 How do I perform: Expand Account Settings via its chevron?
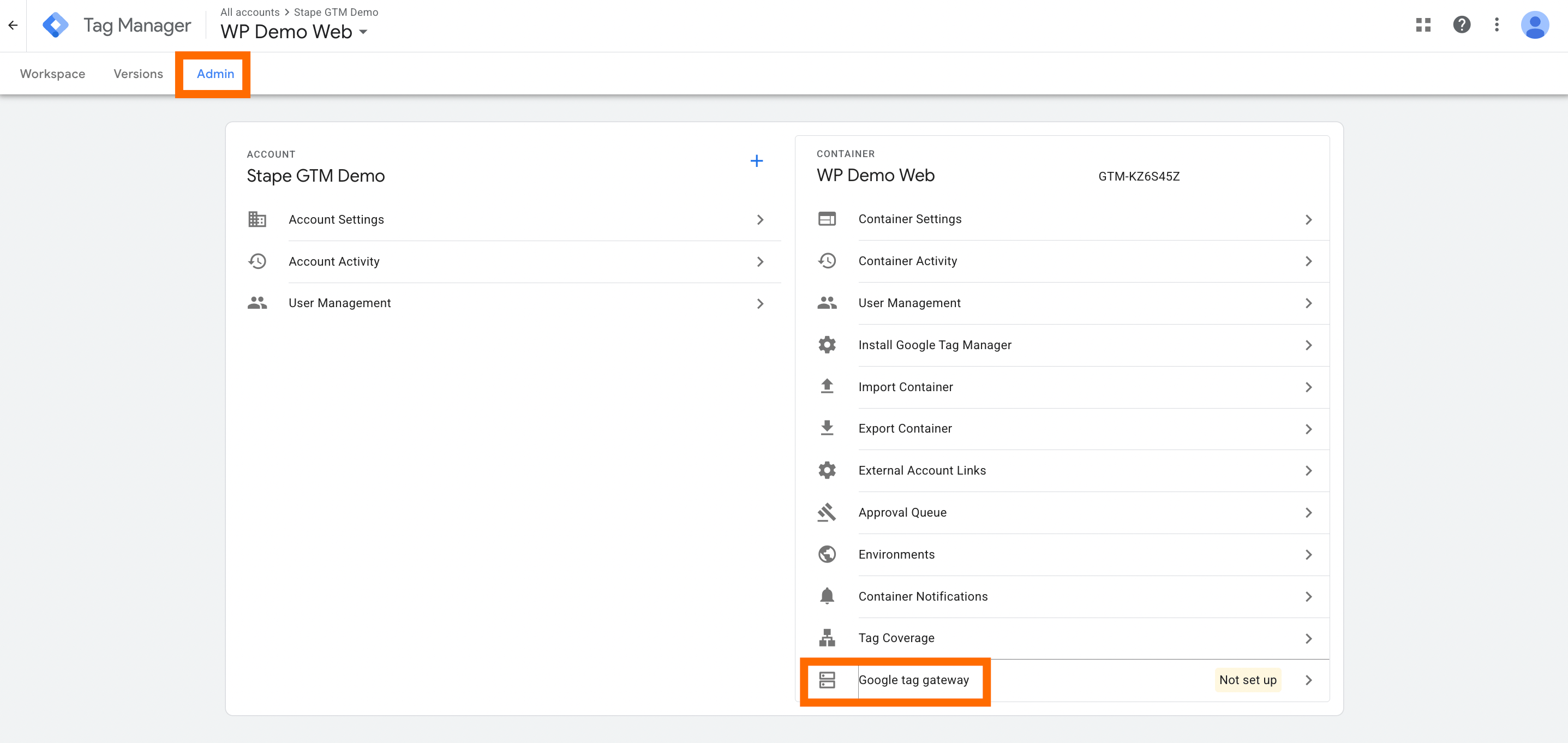click(759, 220)
